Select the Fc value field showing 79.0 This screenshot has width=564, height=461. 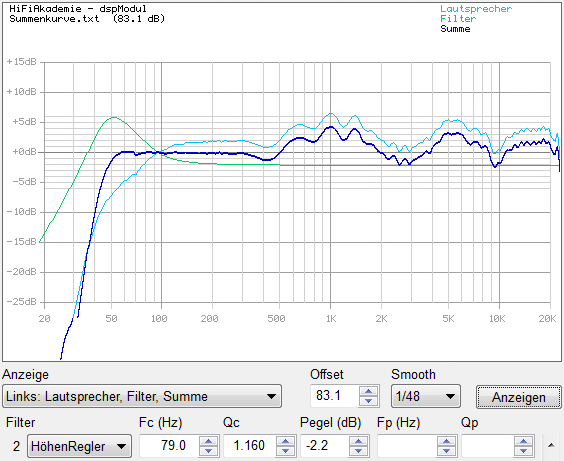click(x=169, y=446)
